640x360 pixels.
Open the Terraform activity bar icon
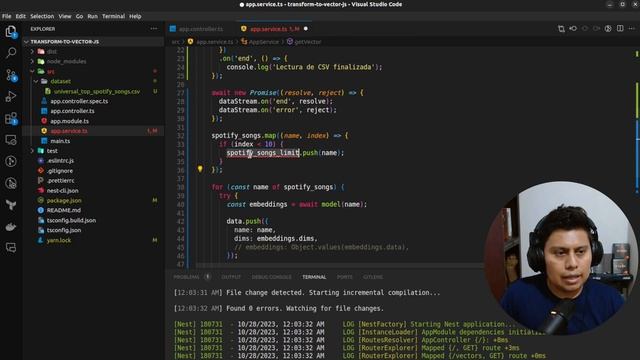(11, 205)
